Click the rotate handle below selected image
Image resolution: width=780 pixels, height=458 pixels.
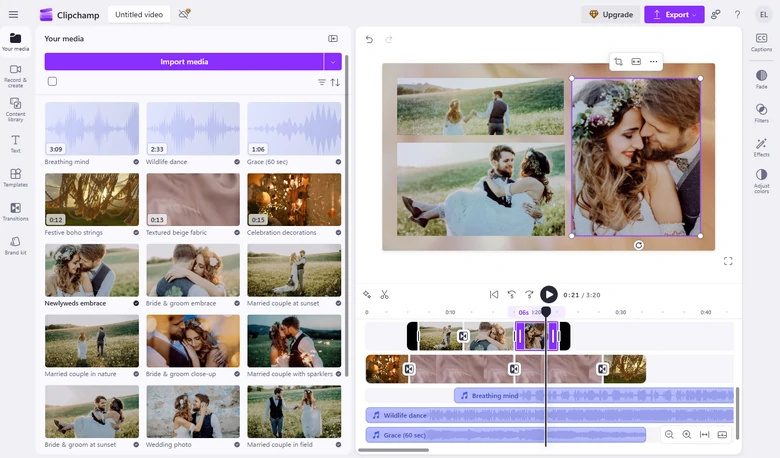click(639, 245)
